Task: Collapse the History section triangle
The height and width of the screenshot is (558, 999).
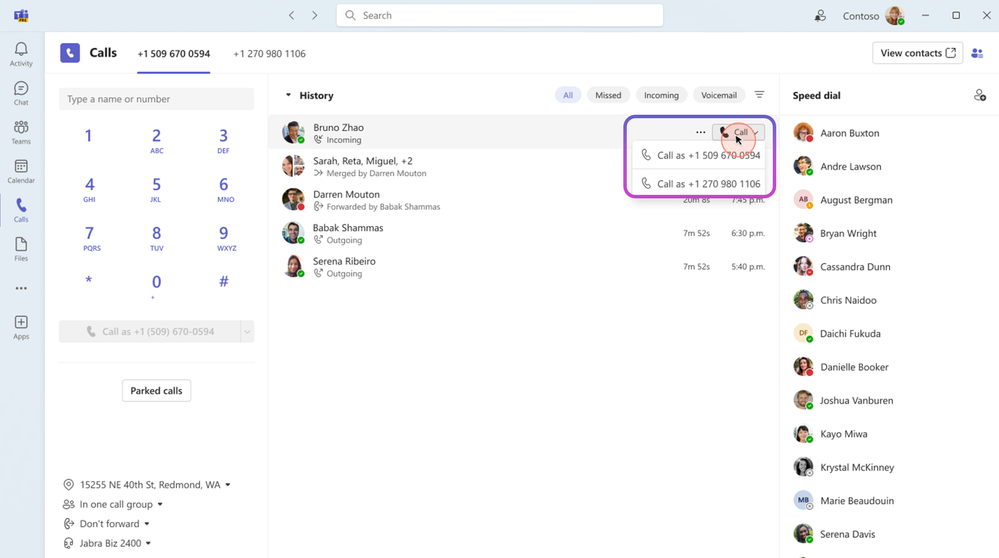Action: (288, 95)
